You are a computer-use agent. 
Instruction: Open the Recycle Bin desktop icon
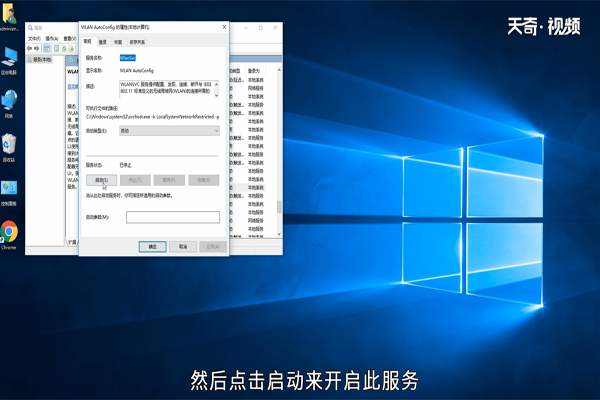click(9, 147)
